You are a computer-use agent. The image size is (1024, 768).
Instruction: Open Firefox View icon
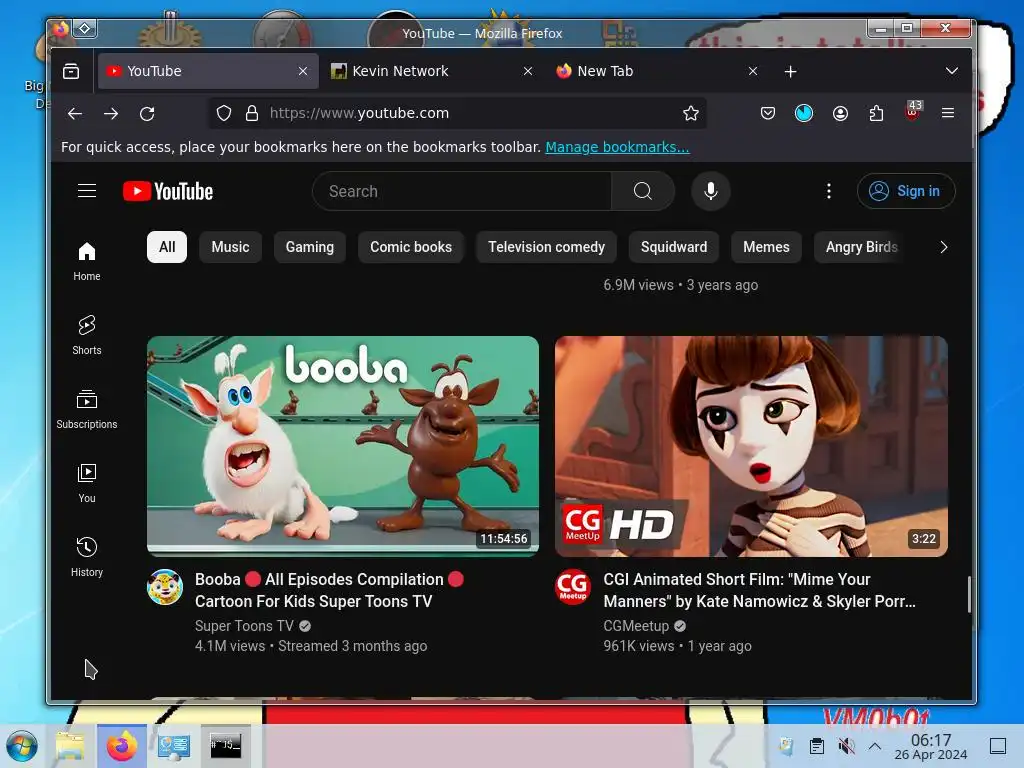[71, 71]
